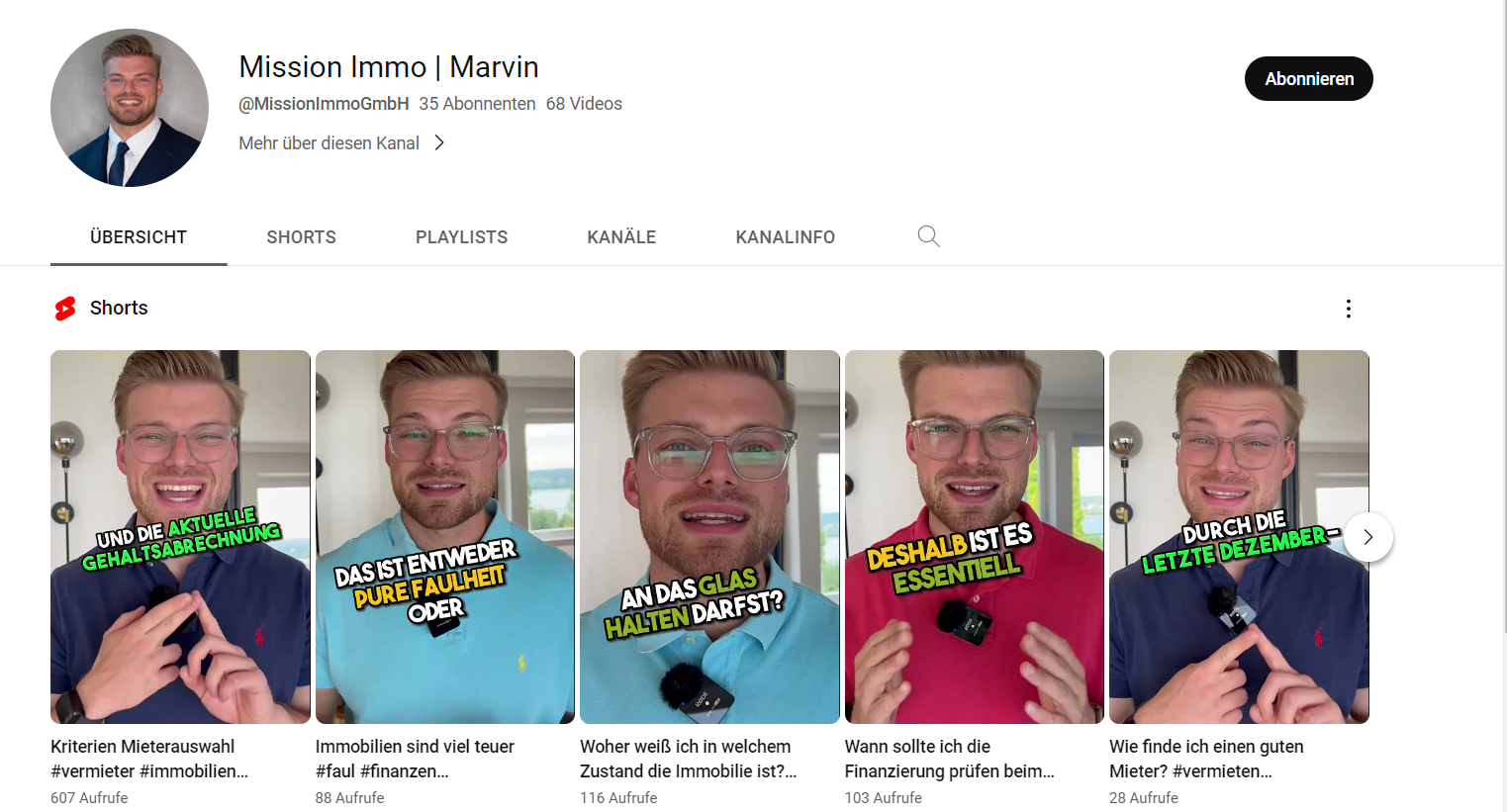Click the Wie finde ich einen guten Mieter title
Image resolution: width=1507 pixels, height=812 pixels.
[1206, 759]
